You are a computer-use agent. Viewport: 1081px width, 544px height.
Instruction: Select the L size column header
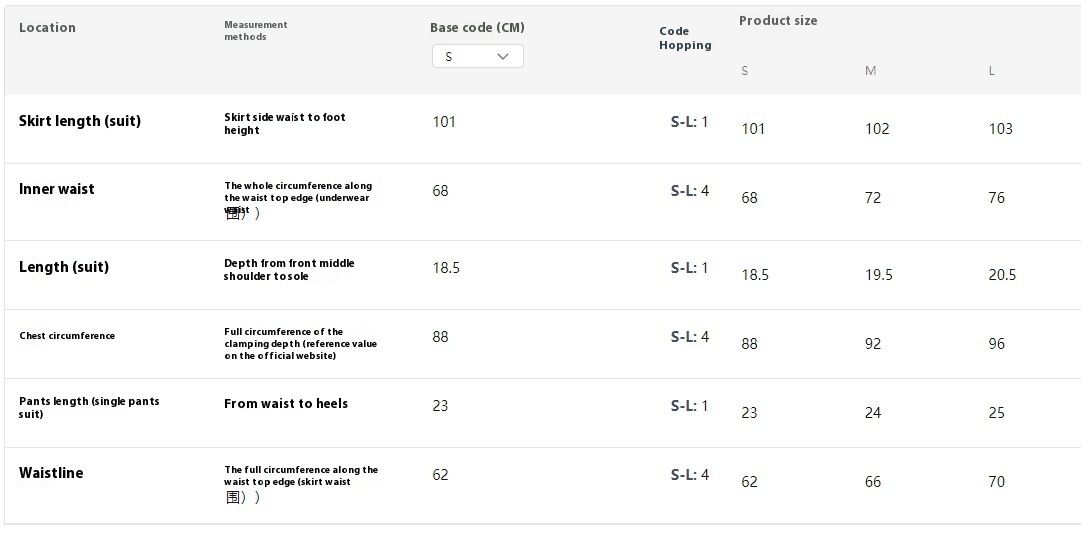pyautogui.click(x=991, y=71)
